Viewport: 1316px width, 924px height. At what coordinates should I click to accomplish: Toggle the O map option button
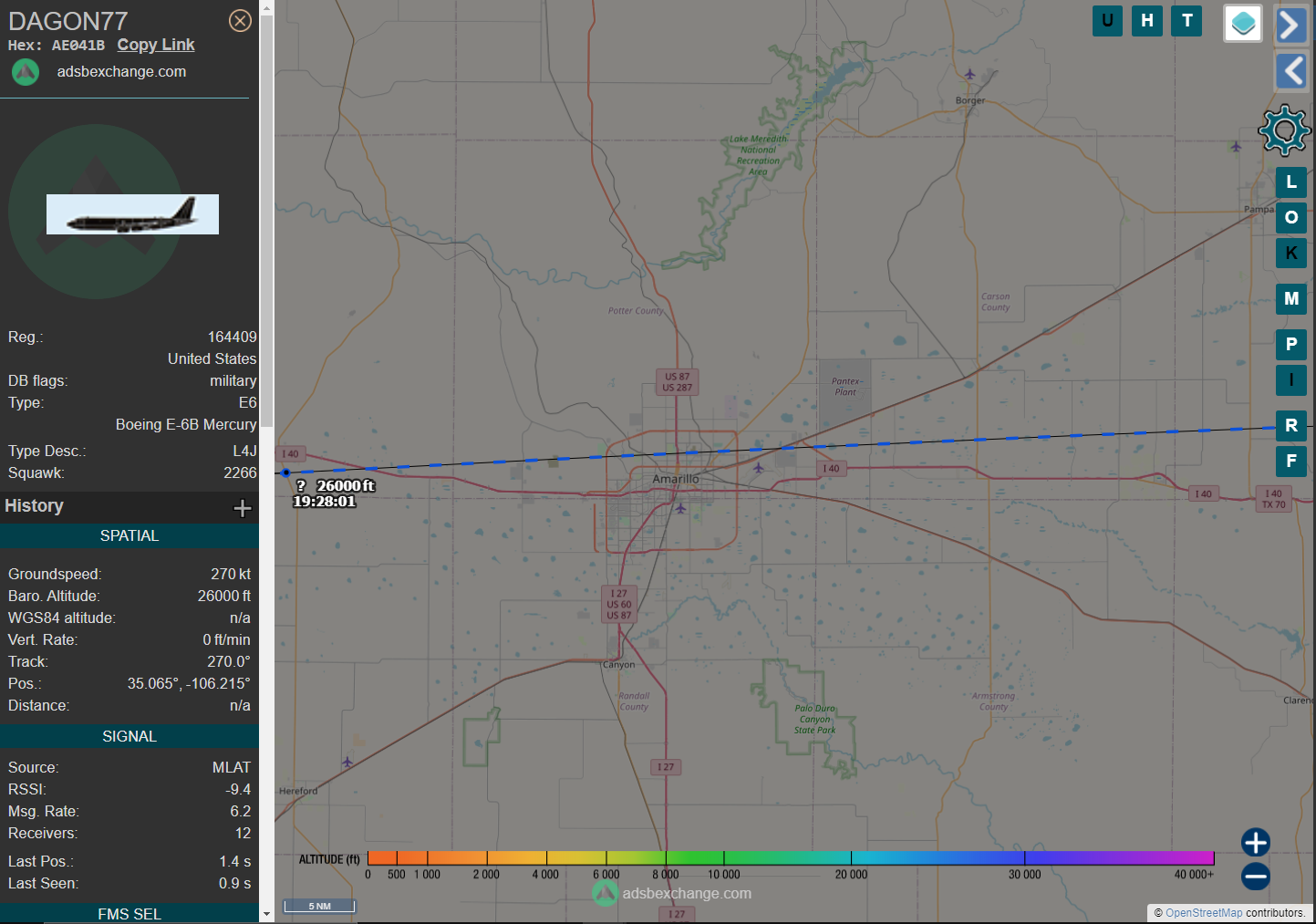point(1291,218)
